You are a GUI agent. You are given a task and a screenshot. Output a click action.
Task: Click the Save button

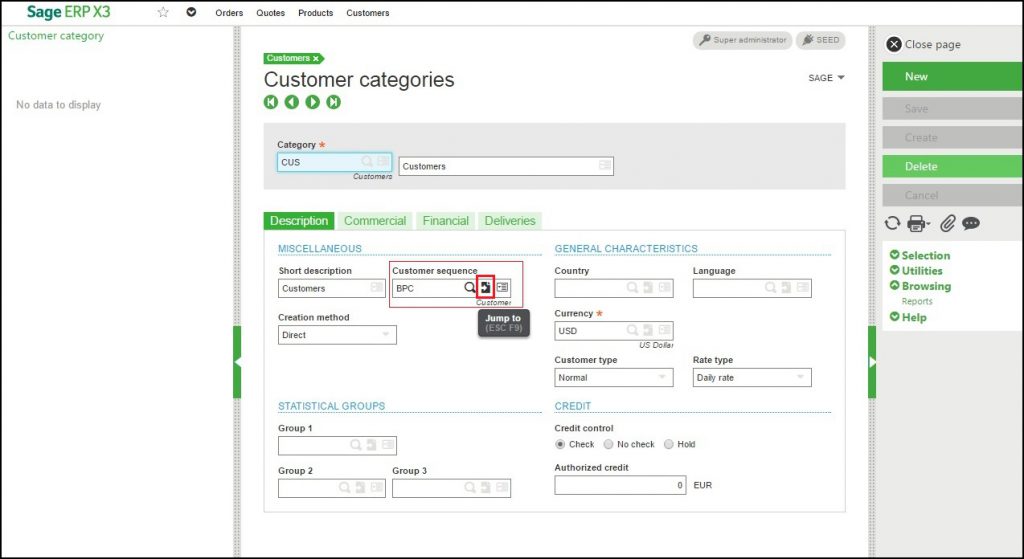[x=953, y=108]
